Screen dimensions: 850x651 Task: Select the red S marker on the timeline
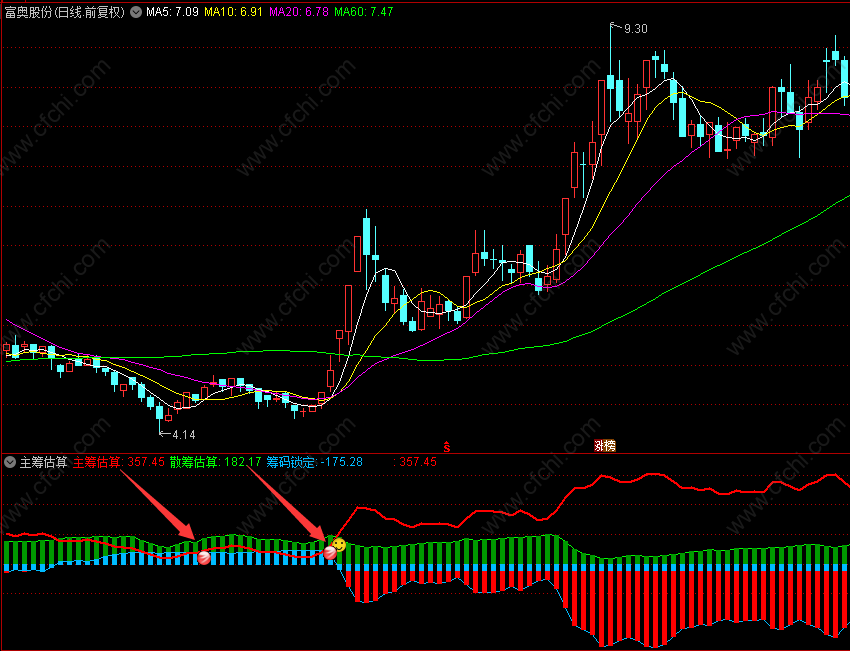click(x=447, y=447)
